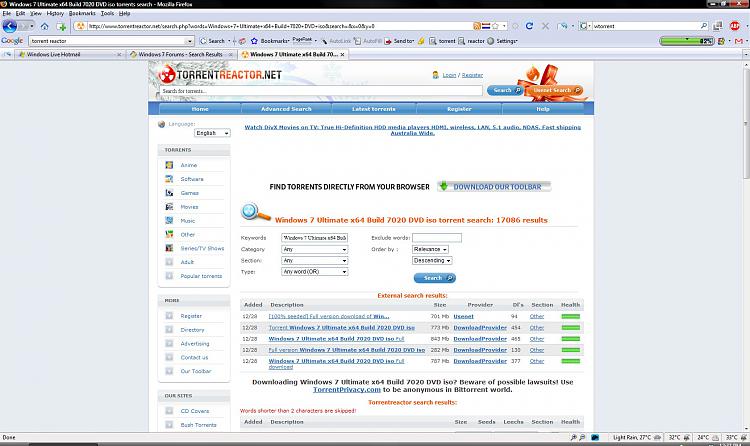
Task: Switch to Windows 7 Forums Search Results tab
Action: [181, 55]
